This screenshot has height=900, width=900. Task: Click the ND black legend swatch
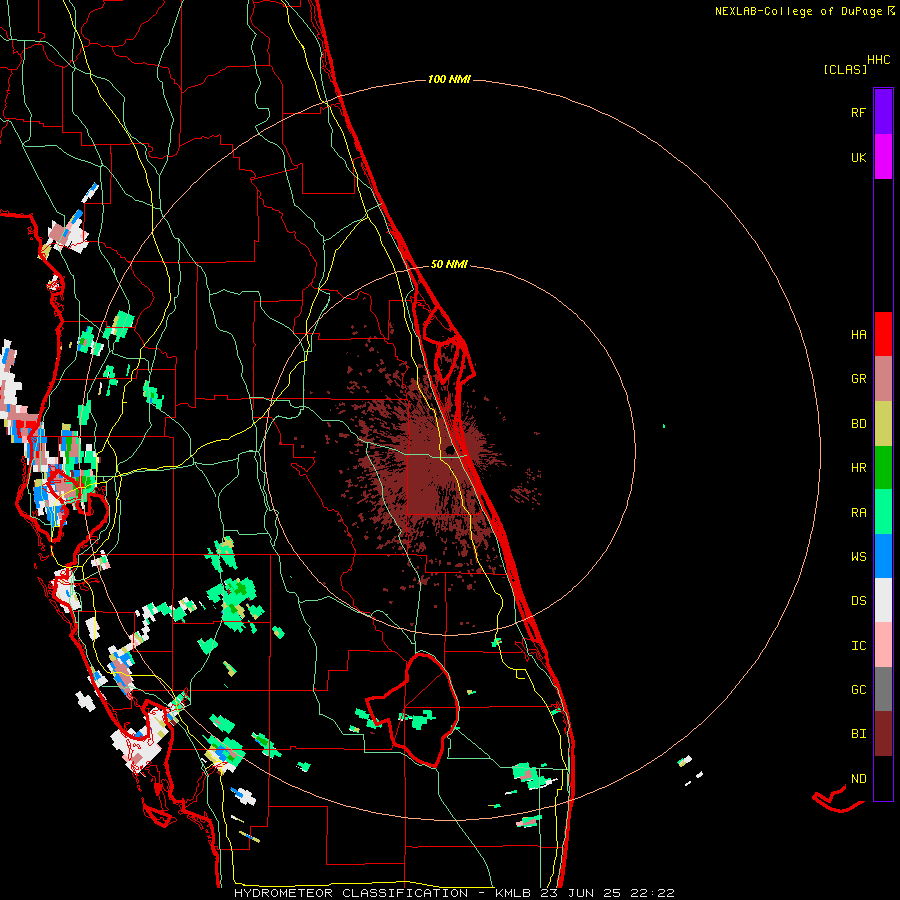883,778
